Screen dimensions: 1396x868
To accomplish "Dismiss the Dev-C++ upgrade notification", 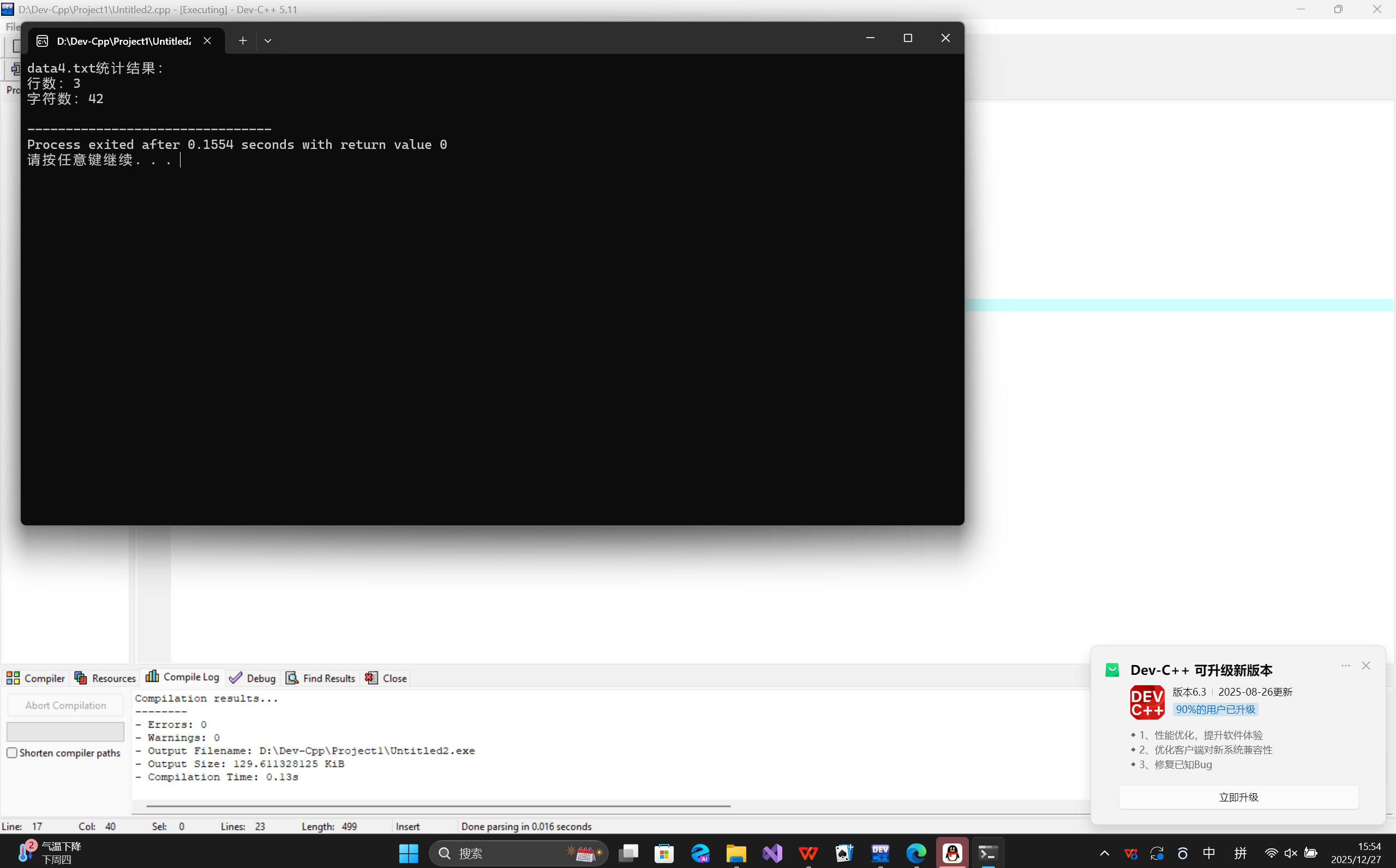I will coord(1365,666).
